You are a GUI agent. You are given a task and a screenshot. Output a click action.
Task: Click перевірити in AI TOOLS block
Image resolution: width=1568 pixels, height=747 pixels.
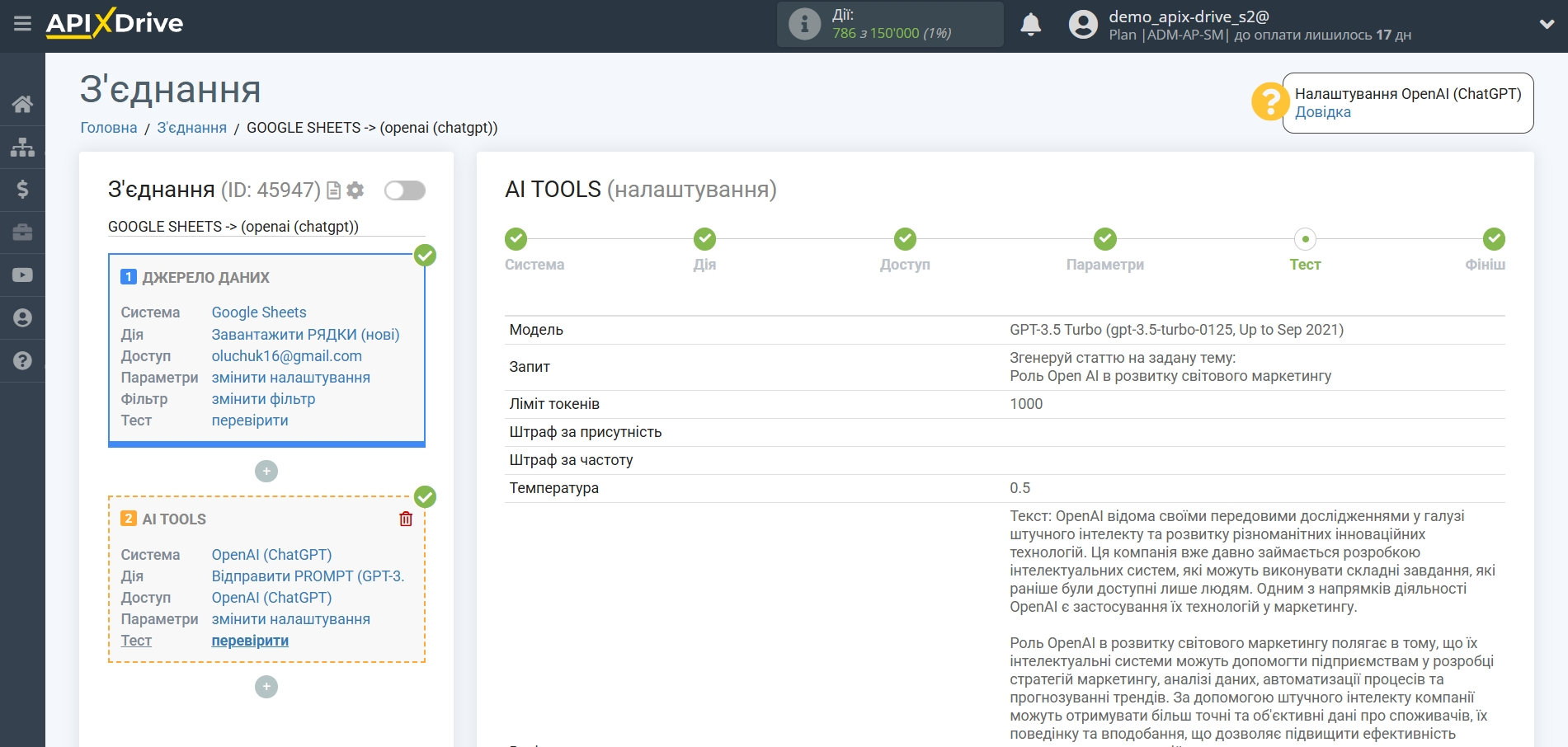(x=250, y=641)
